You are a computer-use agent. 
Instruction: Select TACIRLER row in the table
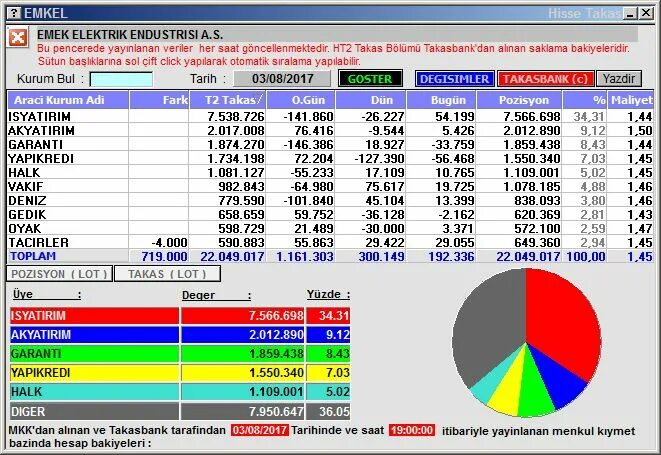(330, 242)
